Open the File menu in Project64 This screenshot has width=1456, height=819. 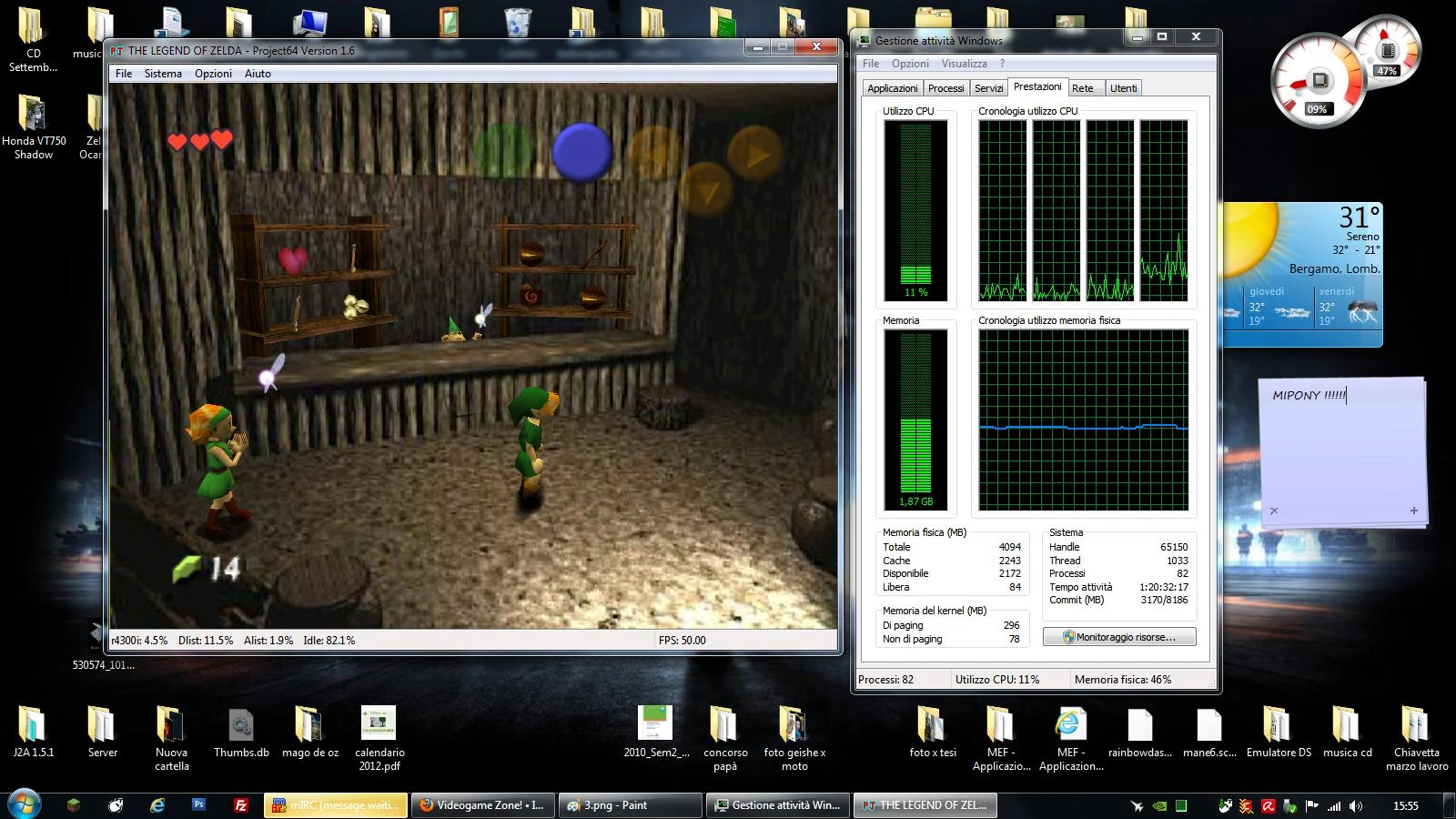tap(124, 74)
